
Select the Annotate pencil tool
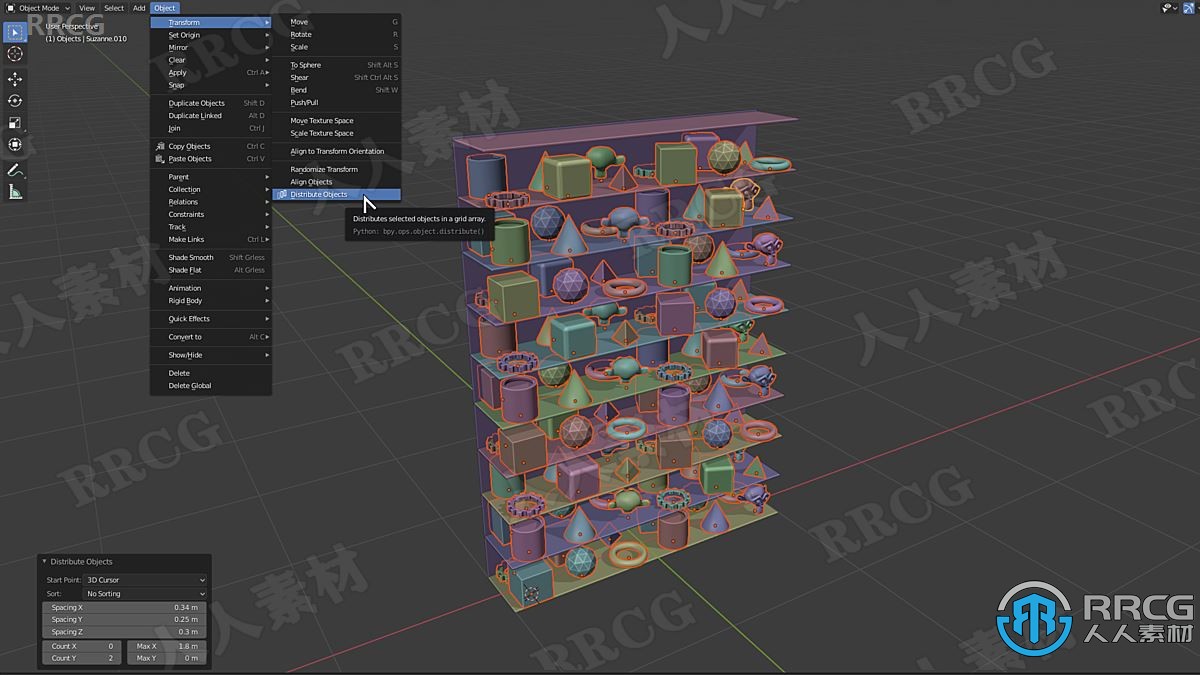pyautogui.click(x=15, y=170)
